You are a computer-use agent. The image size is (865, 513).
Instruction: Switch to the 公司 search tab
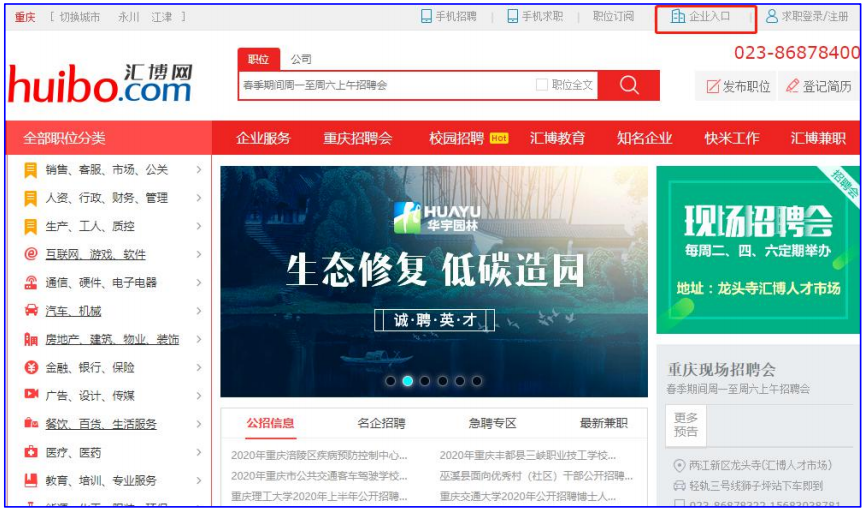[301, 59]
